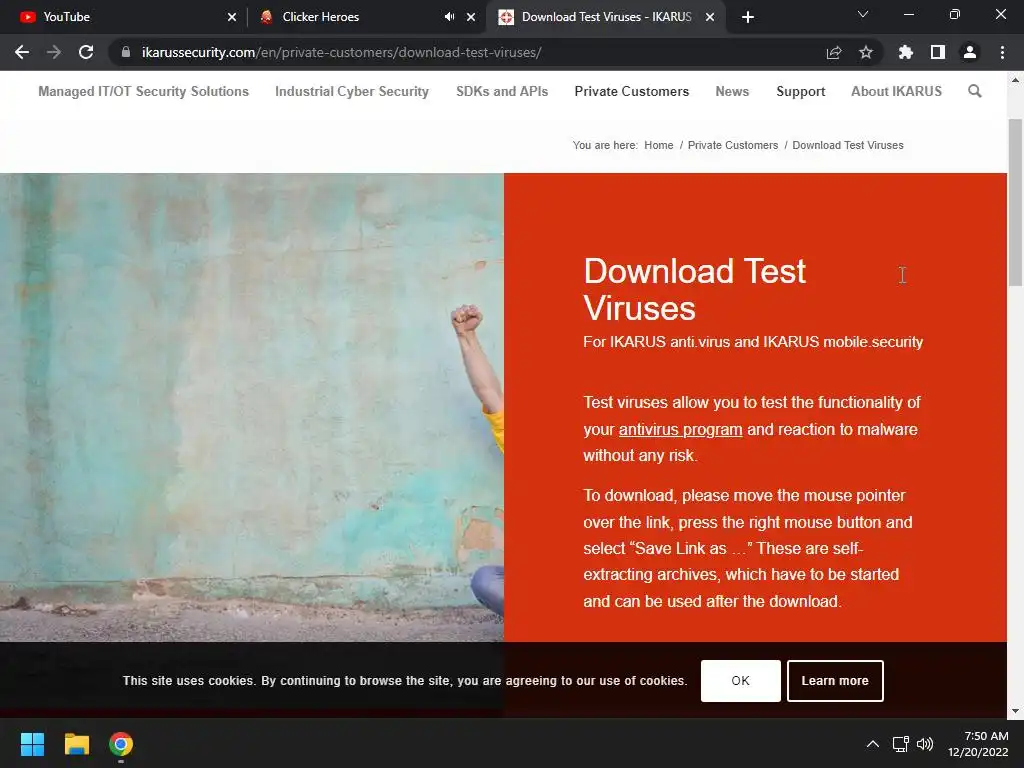1024x768 pixels.
Task: Open the Windows Start menu
Action: [x=32, y=744]
